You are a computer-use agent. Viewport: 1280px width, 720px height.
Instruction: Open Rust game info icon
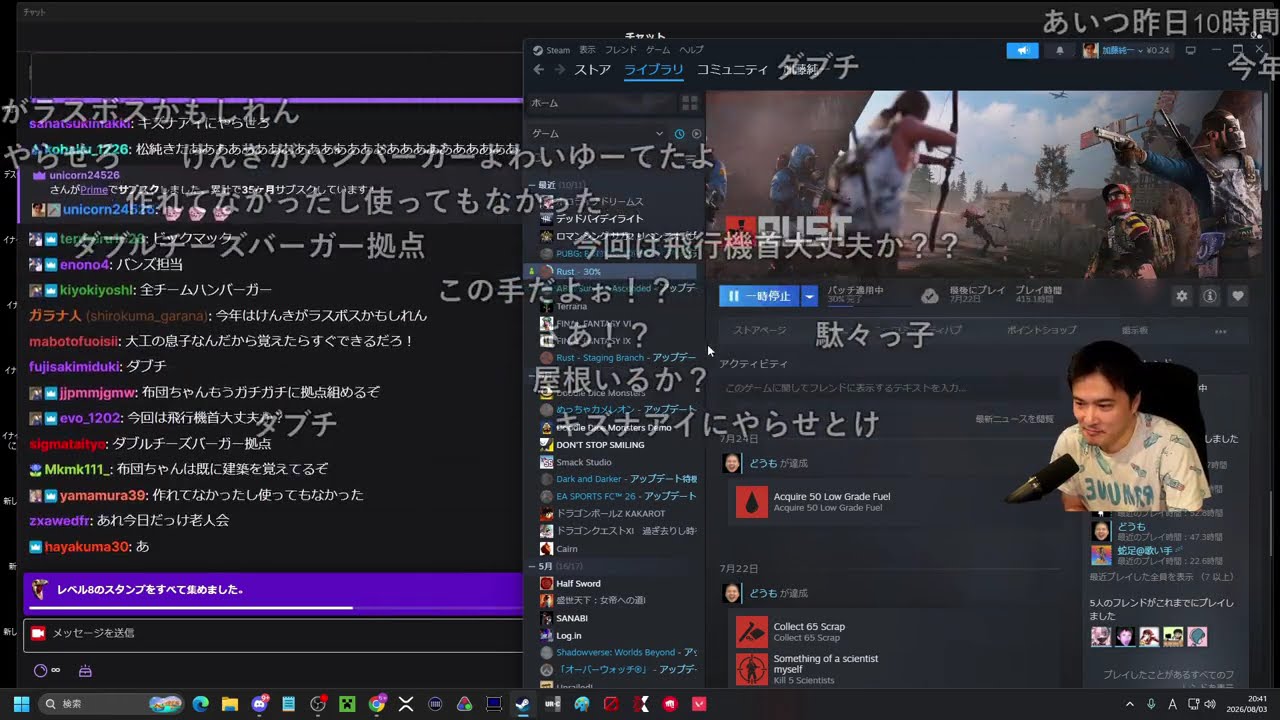(x=1210, y=296)
